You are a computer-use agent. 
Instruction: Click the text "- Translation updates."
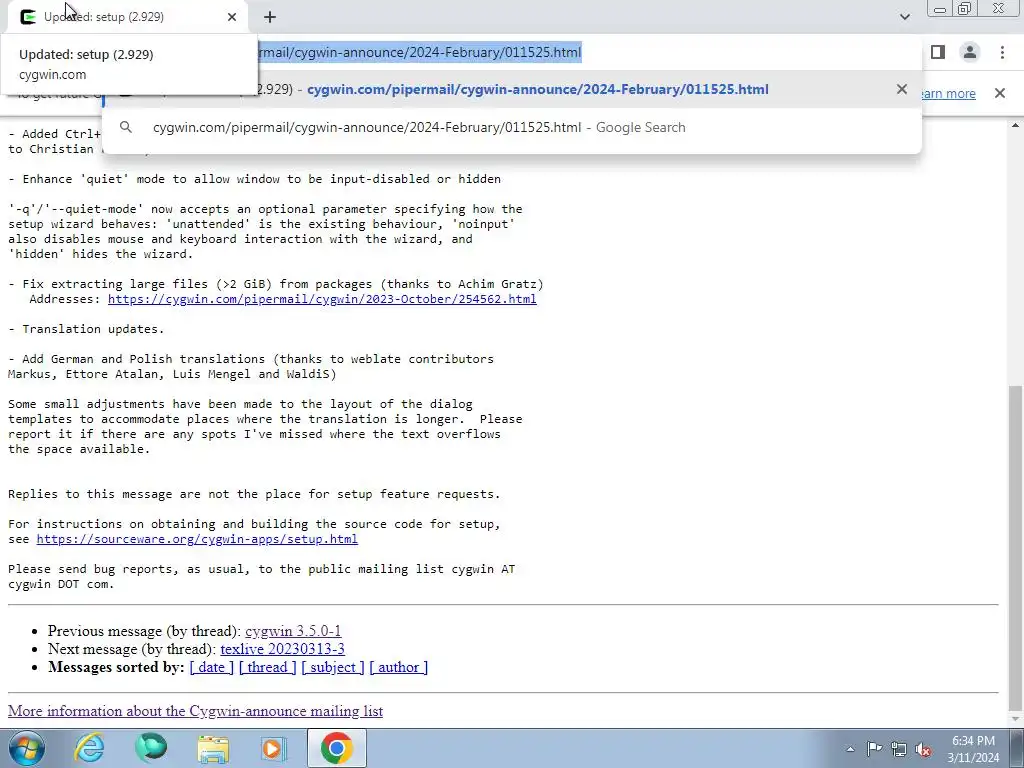pos(86,329)
